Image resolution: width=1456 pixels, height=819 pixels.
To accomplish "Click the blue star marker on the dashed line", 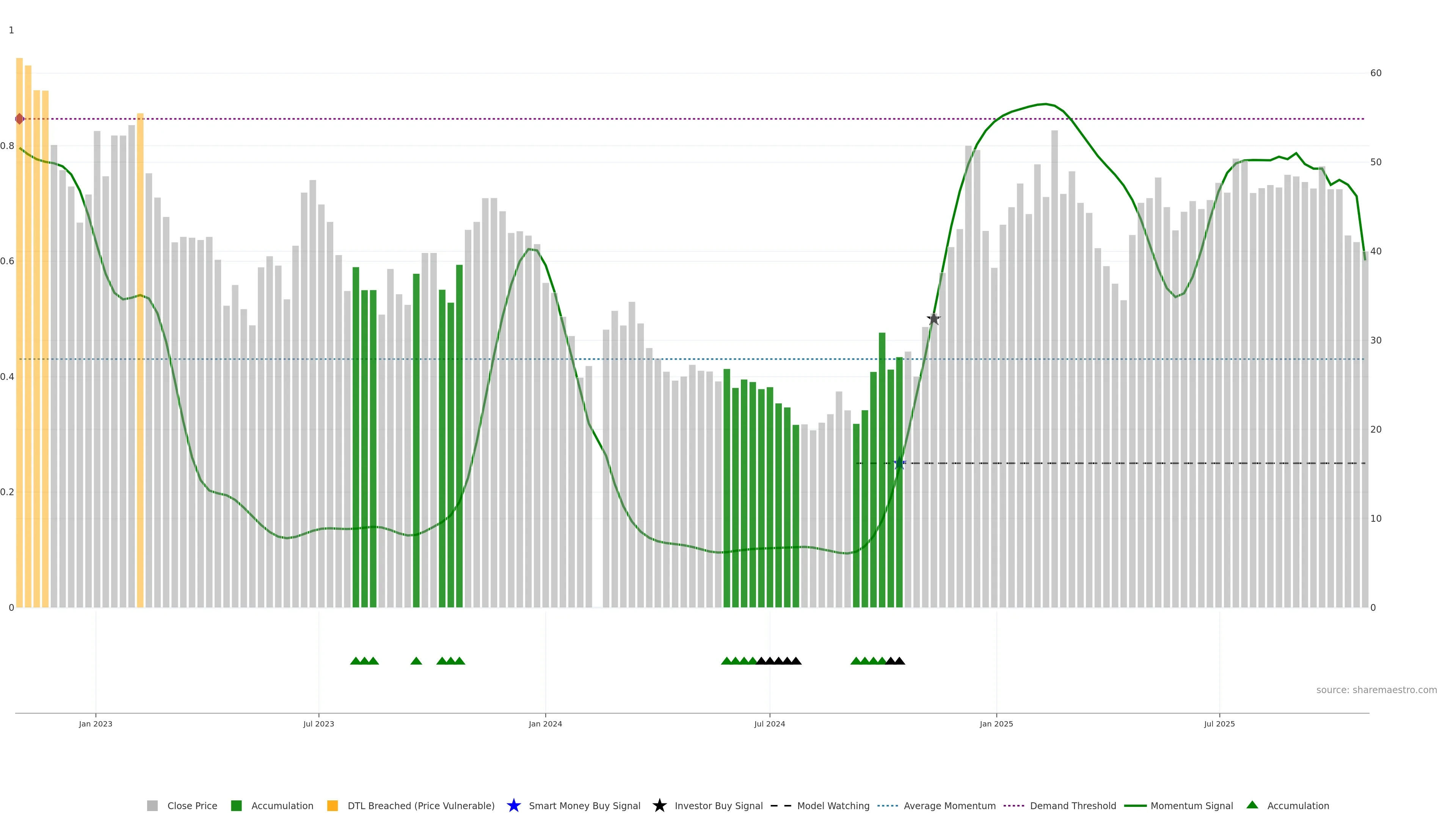I will pyautogui.click(x=899, y=463).
